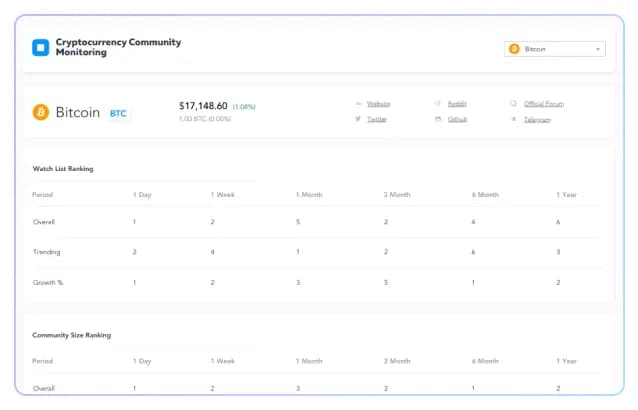The image size is (638, 410).
Task: Click the 1 Year column header in Watch List Ranking
Action: pos(566,195)
